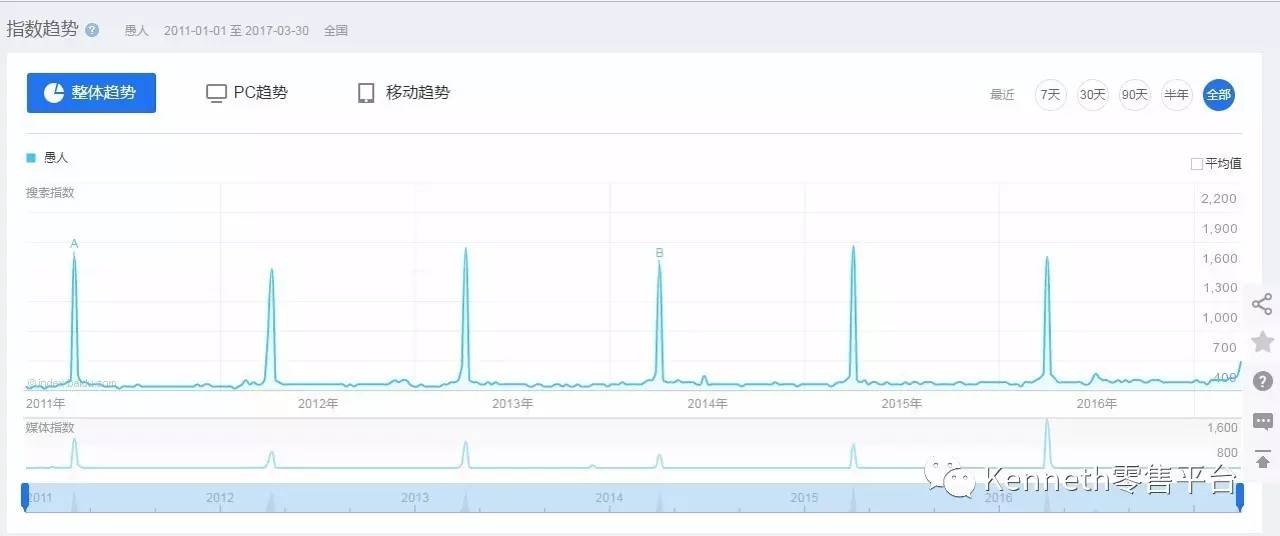The image size is (1280, 536).
Task: Select the 全部 time range
Action: [1219, 95]
